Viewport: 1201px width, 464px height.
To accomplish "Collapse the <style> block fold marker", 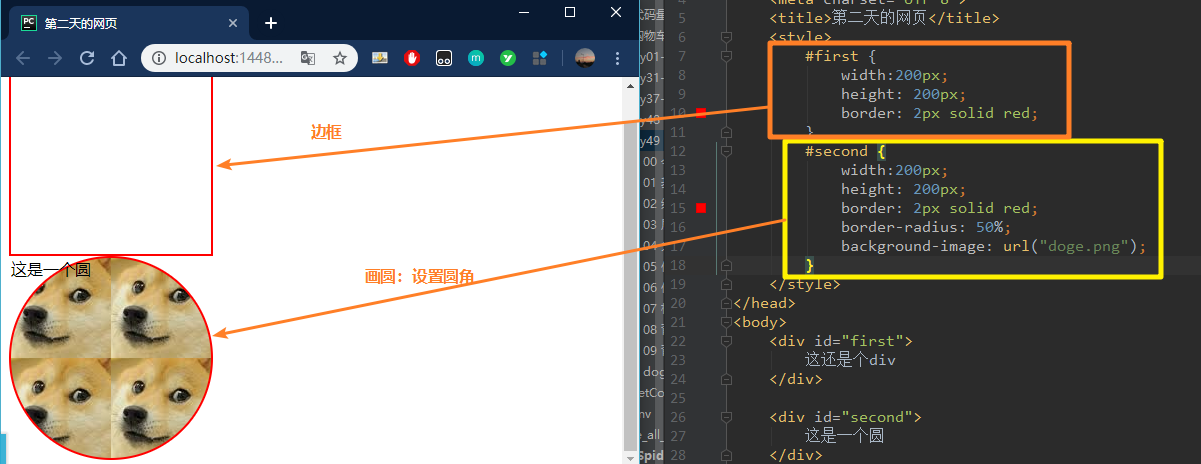I will [726, 37].
